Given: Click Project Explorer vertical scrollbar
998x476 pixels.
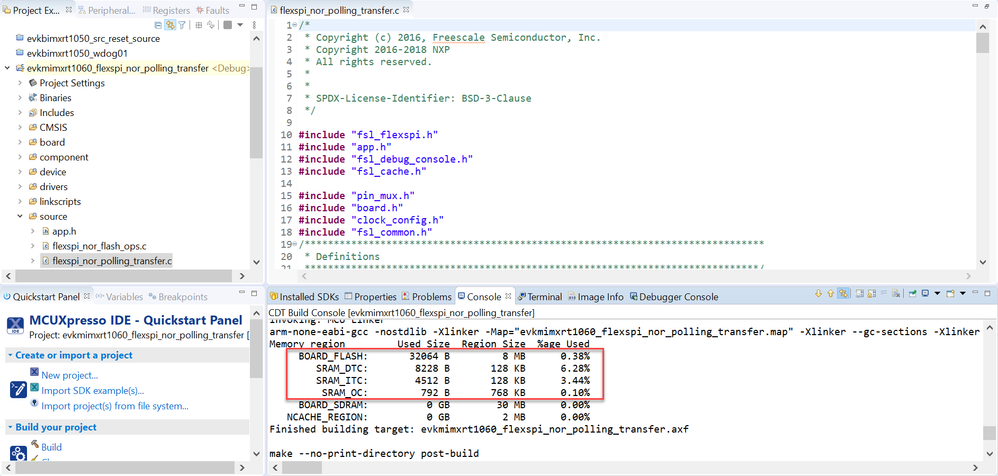Looking at the screenshot, I should [x=257, y=111].
